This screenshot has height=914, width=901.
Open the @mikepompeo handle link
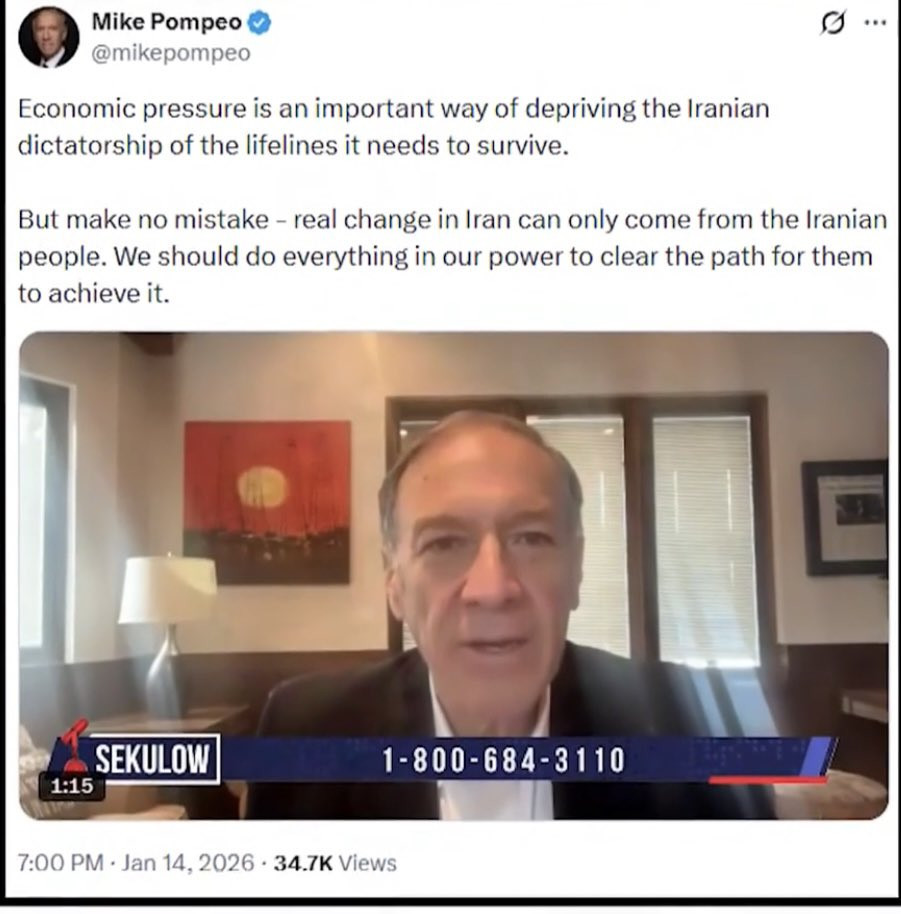click(x=171, y=53)
